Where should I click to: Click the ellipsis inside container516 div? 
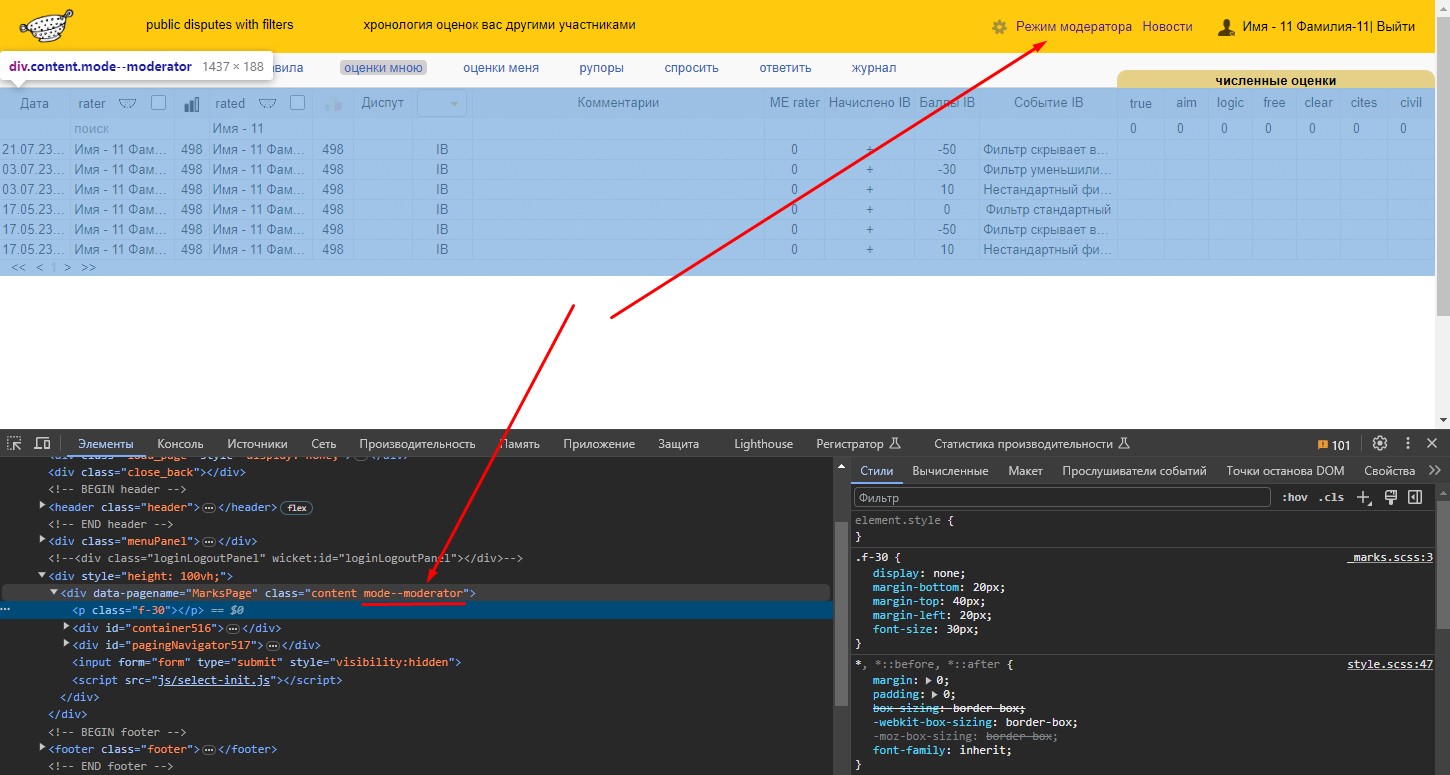click(x=233, y=628)
